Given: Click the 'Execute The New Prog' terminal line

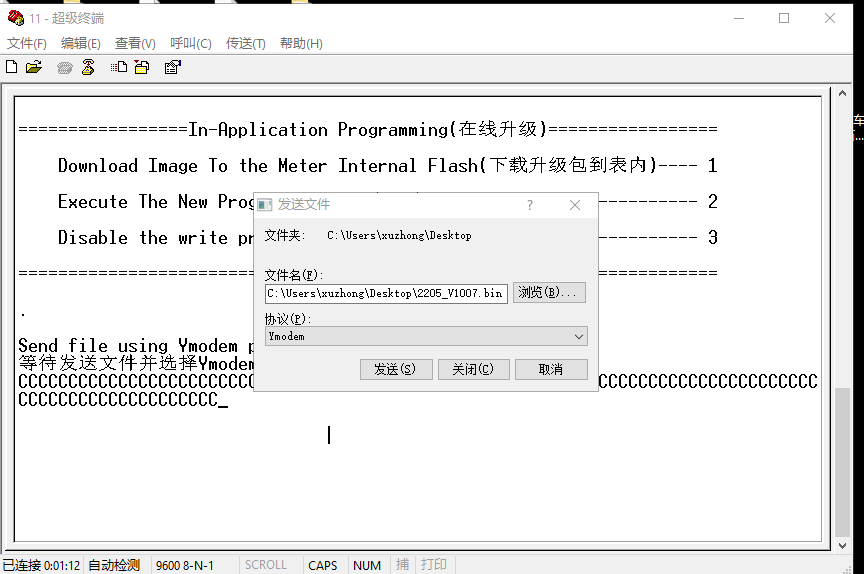Looking at the screenshot, I should (x=156, y=202).
